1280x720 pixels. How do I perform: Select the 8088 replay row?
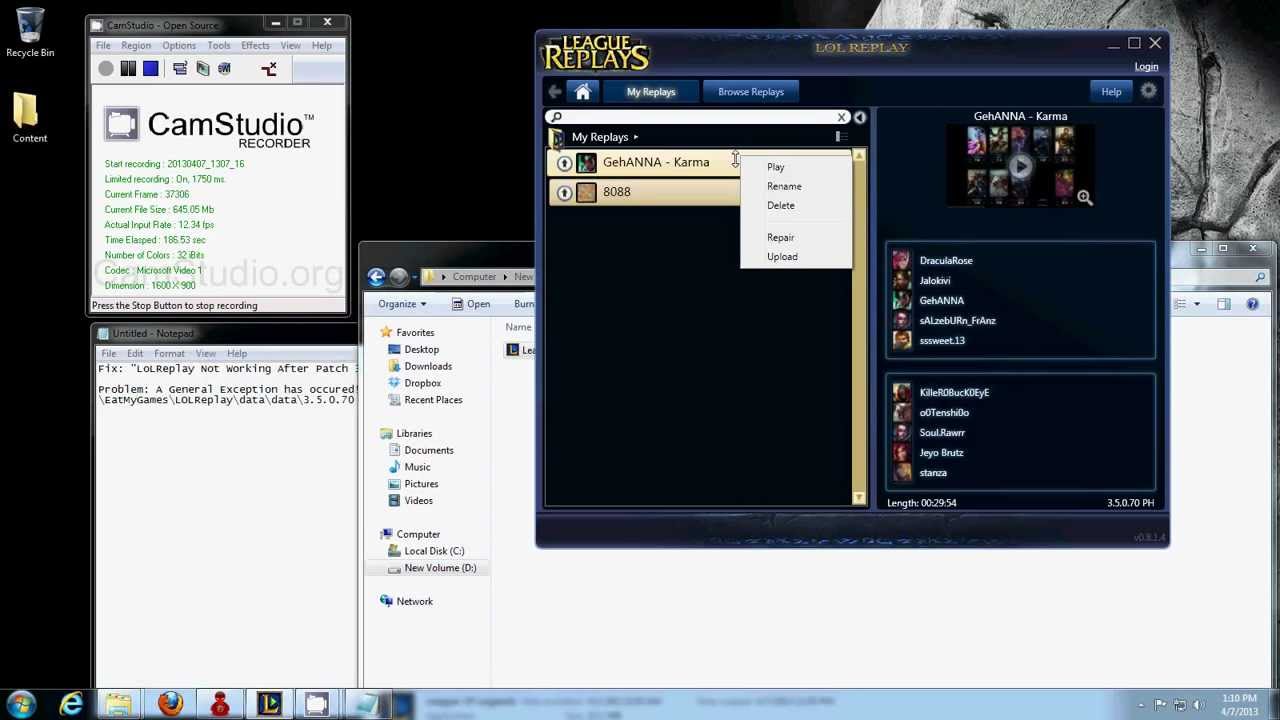644,193
